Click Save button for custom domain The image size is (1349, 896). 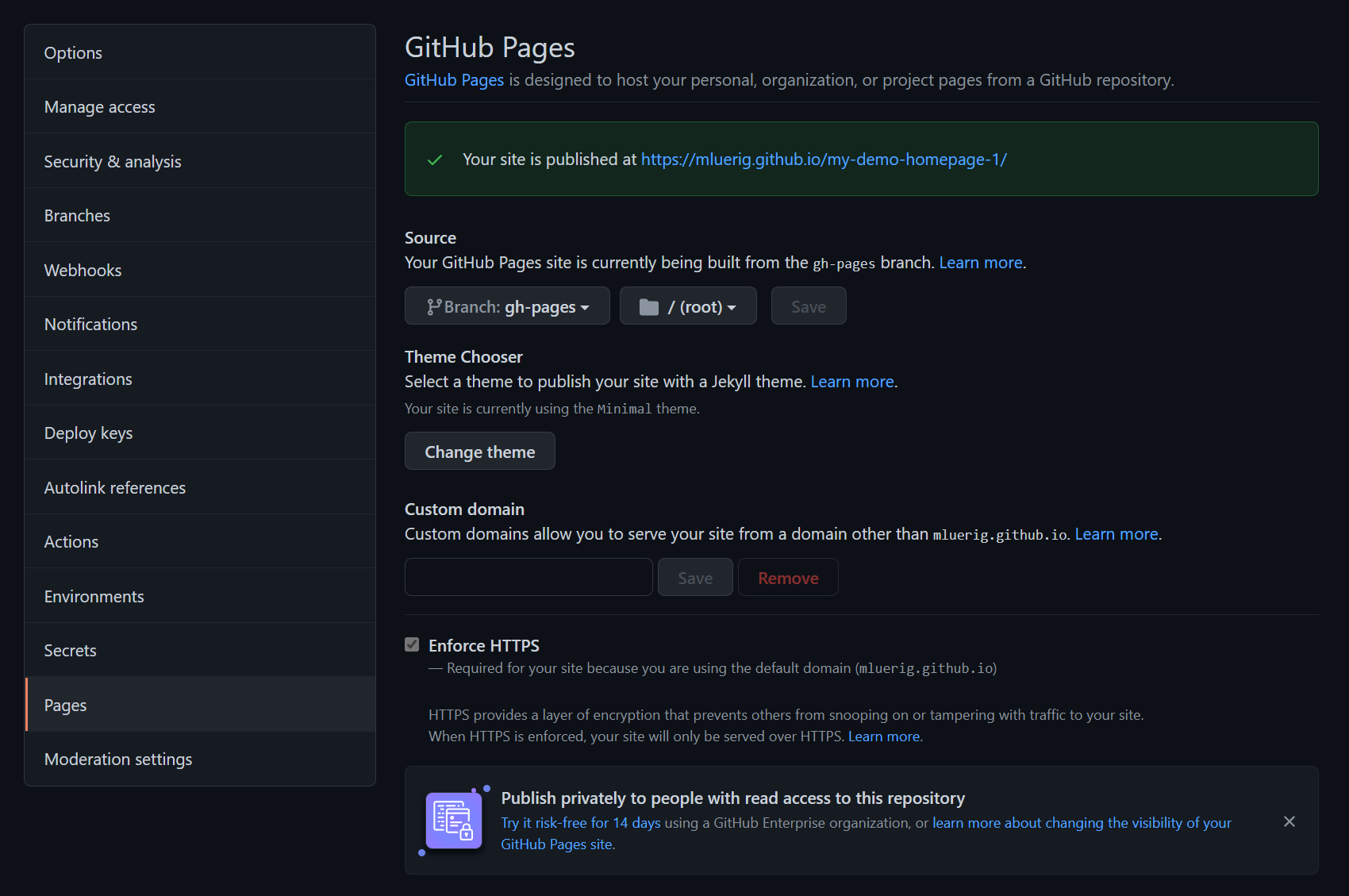pyautogui.click(x=695, y=577)
